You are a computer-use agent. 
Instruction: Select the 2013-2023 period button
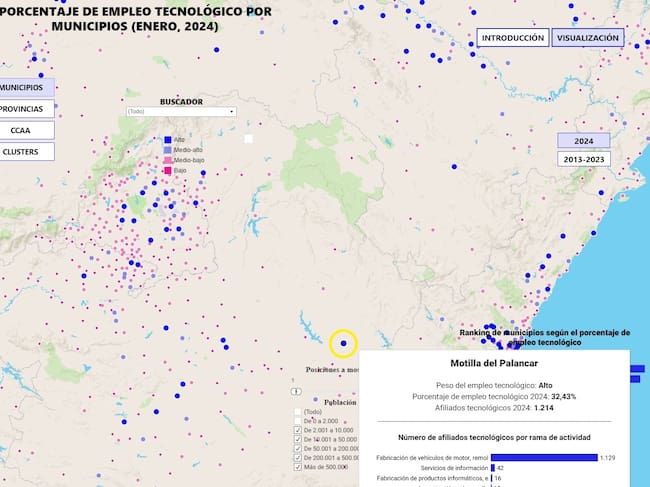[x=583, y=159]
